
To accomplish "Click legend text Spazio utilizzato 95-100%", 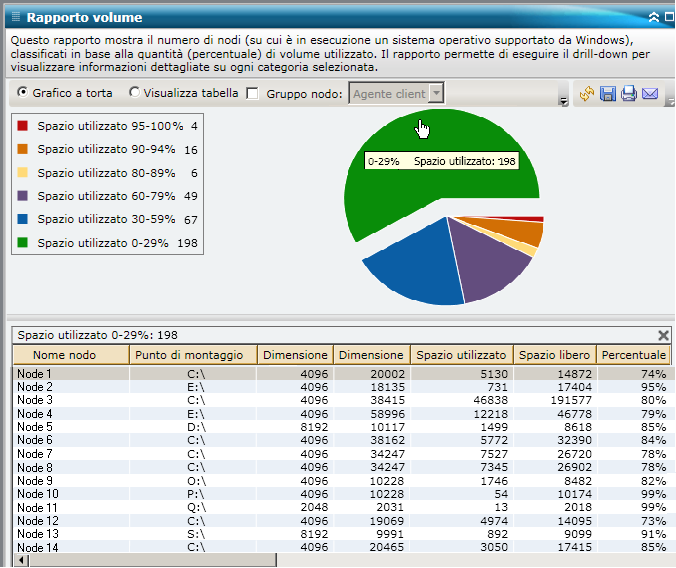I will pos(110,126).
